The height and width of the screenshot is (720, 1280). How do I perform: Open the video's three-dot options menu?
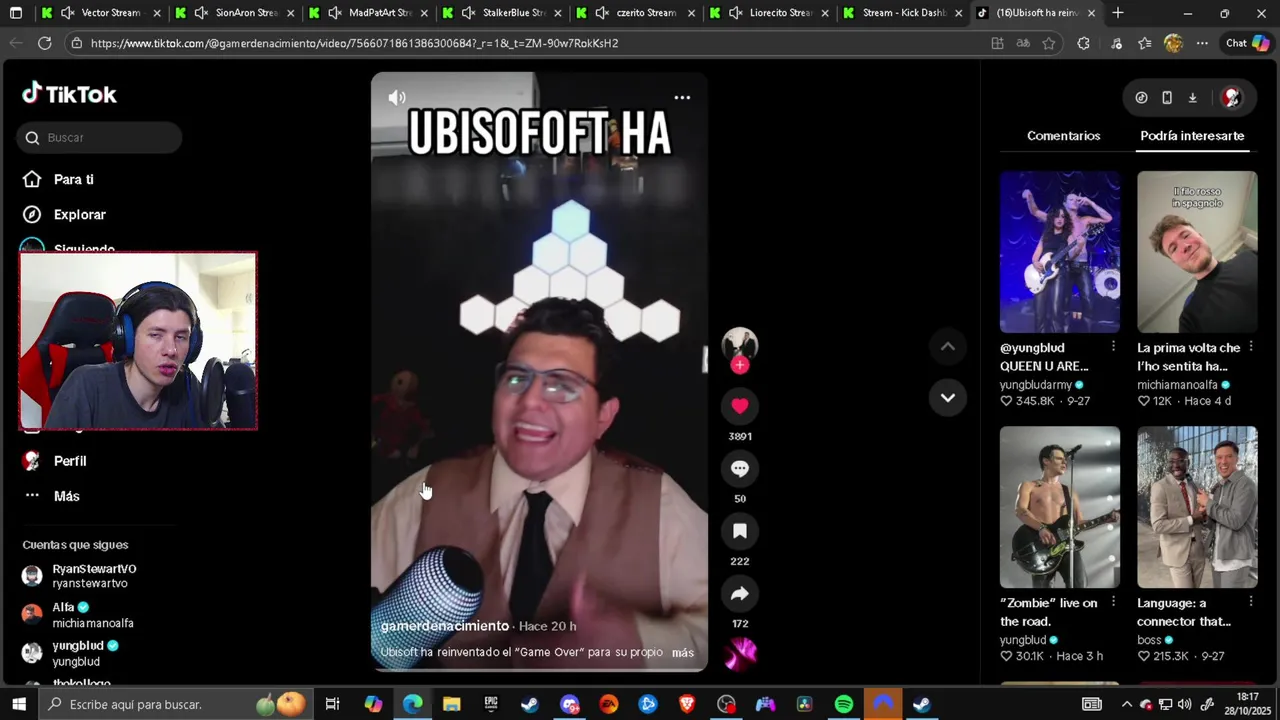tap(682, 97)
